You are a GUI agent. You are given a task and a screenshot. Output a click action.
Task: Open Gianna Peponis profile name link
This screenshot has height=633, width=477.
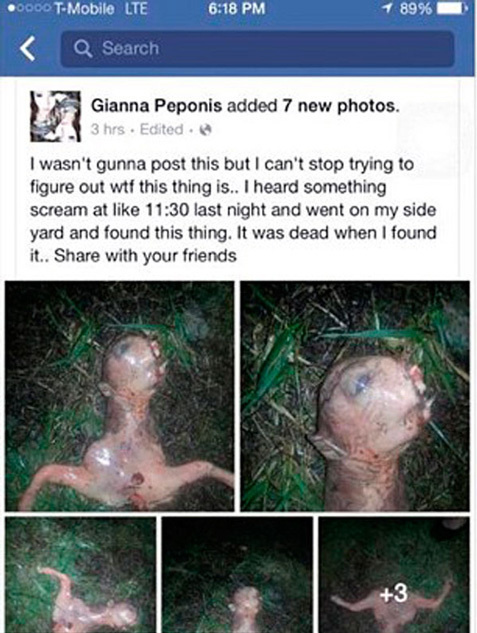(x=157, y=106)
